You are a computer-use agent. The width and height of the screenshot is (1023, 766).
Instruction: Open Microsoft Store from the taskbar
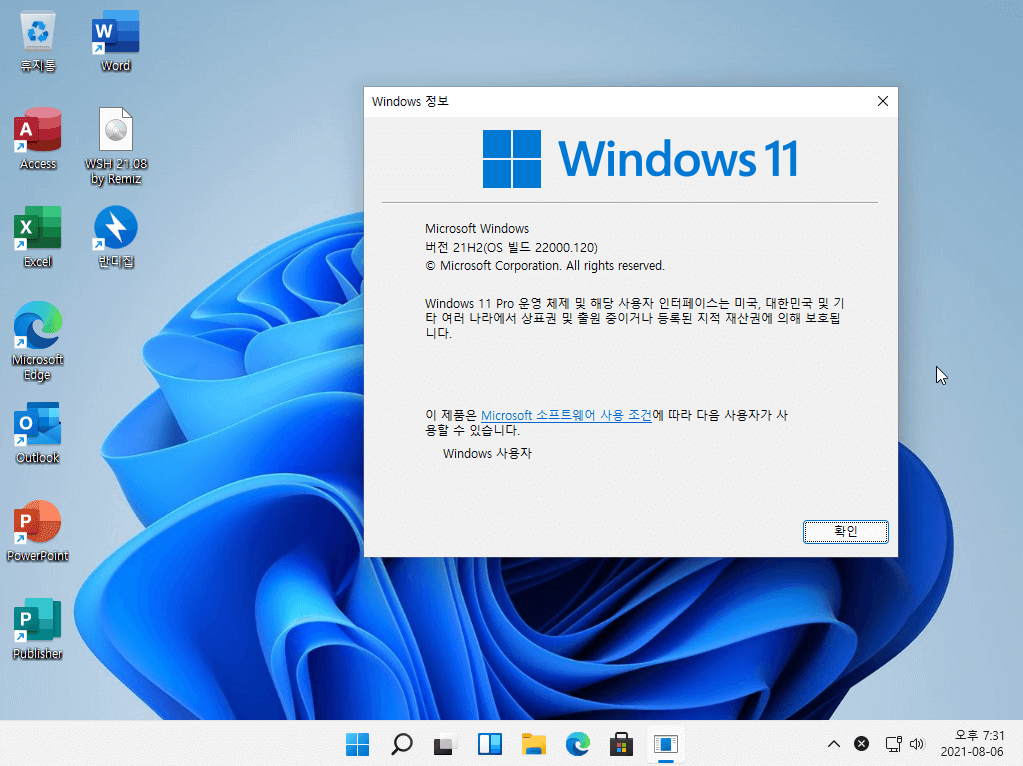point(621,744)
